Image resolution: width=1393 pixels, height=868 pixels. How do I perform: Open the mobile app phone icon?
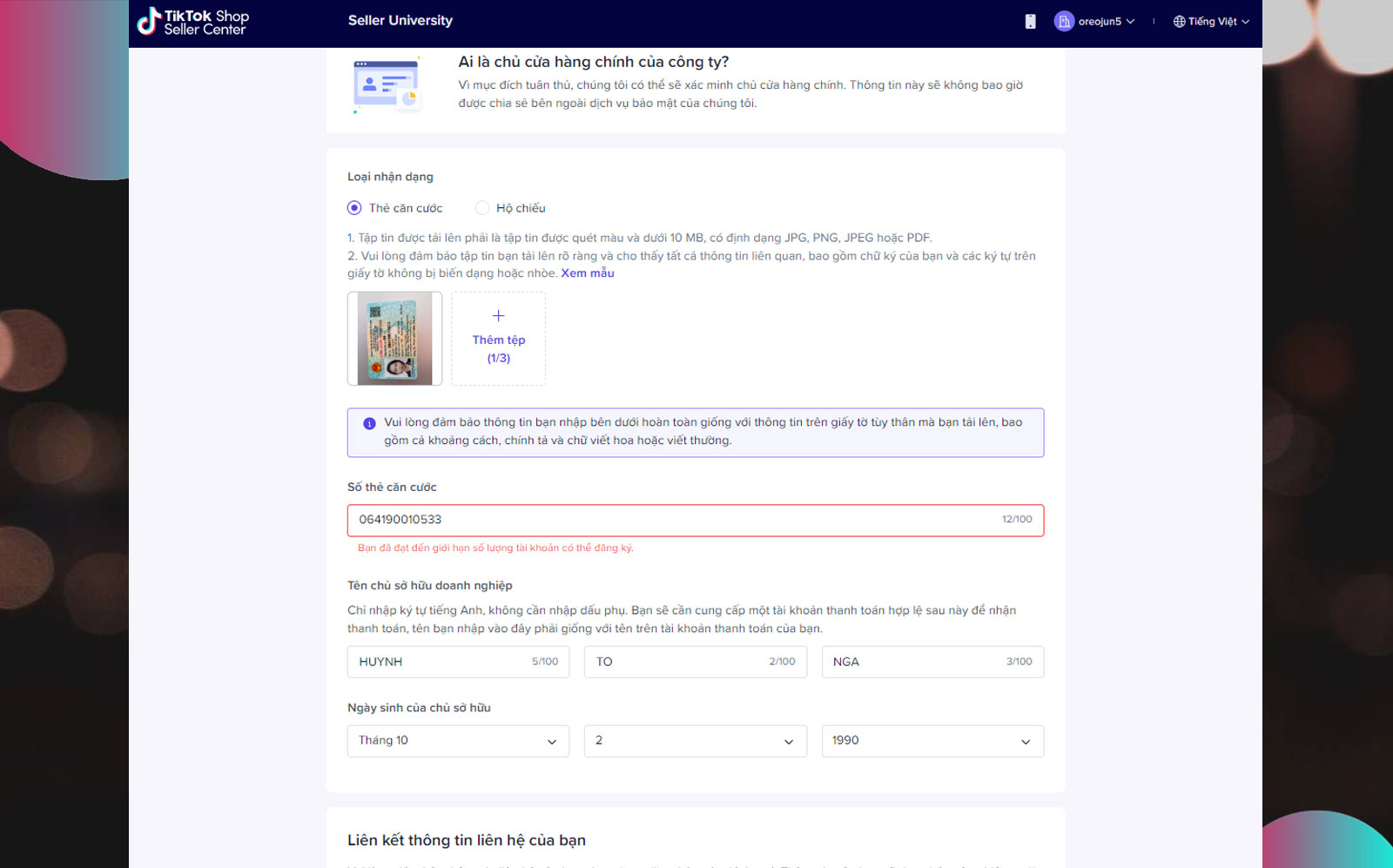[x=1030, y=22]
